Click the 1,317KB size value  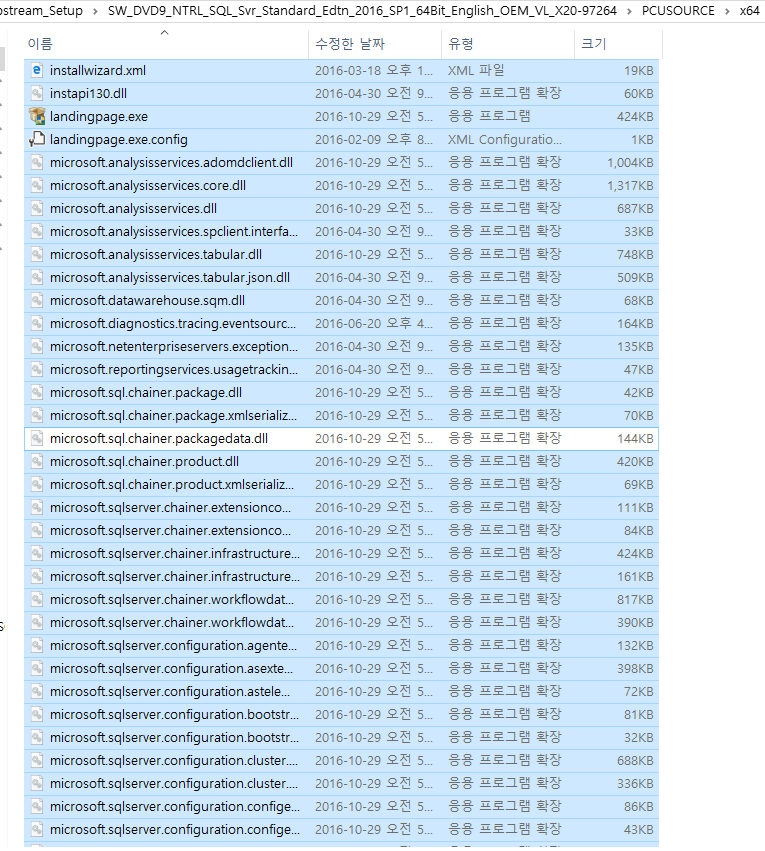click(630, 186)
